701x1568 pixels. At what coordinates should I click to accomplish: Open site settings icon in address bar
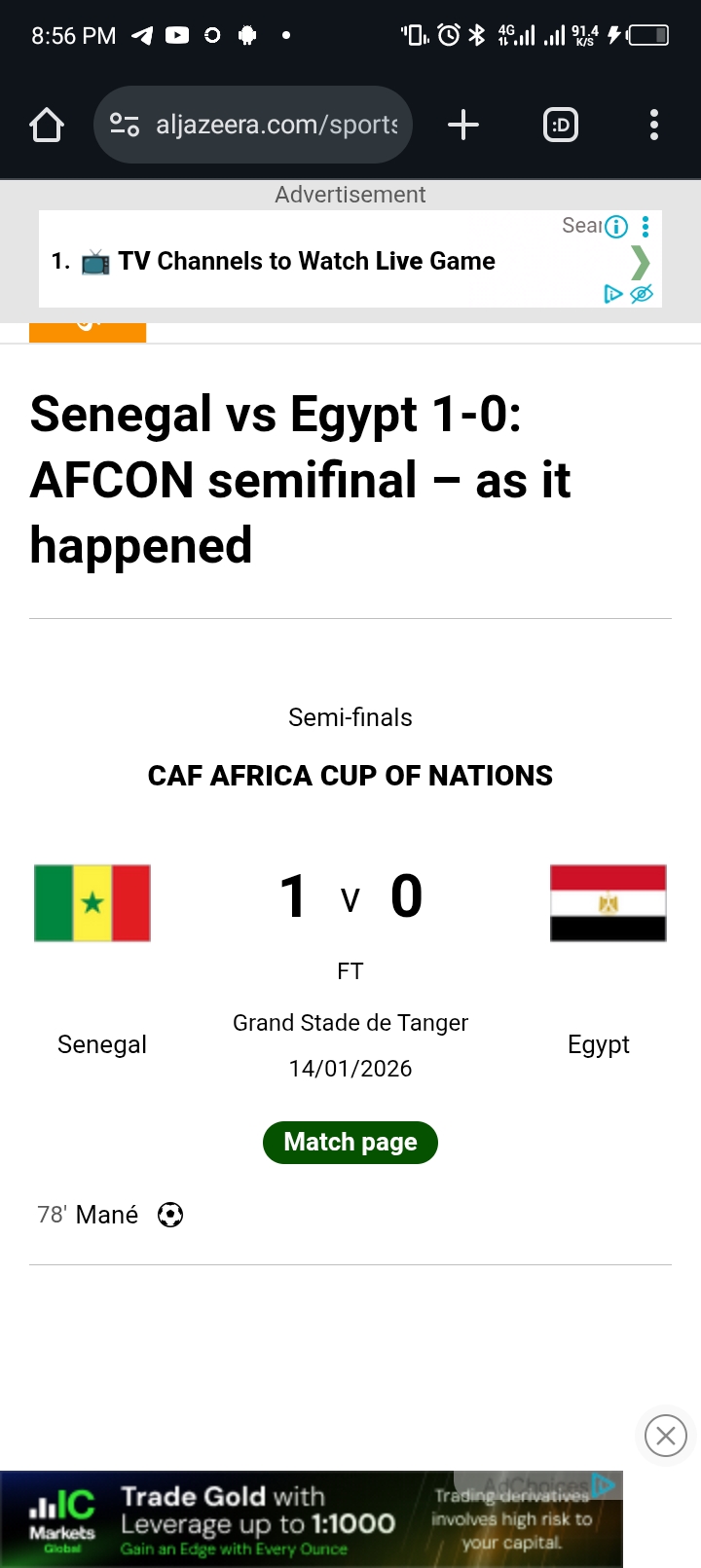tap(125, 125)
